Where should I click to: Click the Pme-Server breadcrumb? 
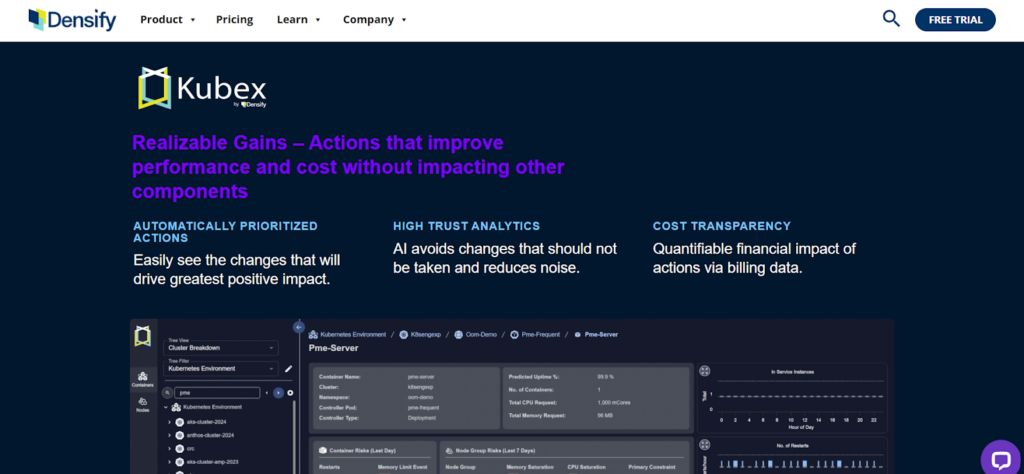pos(601,334)
